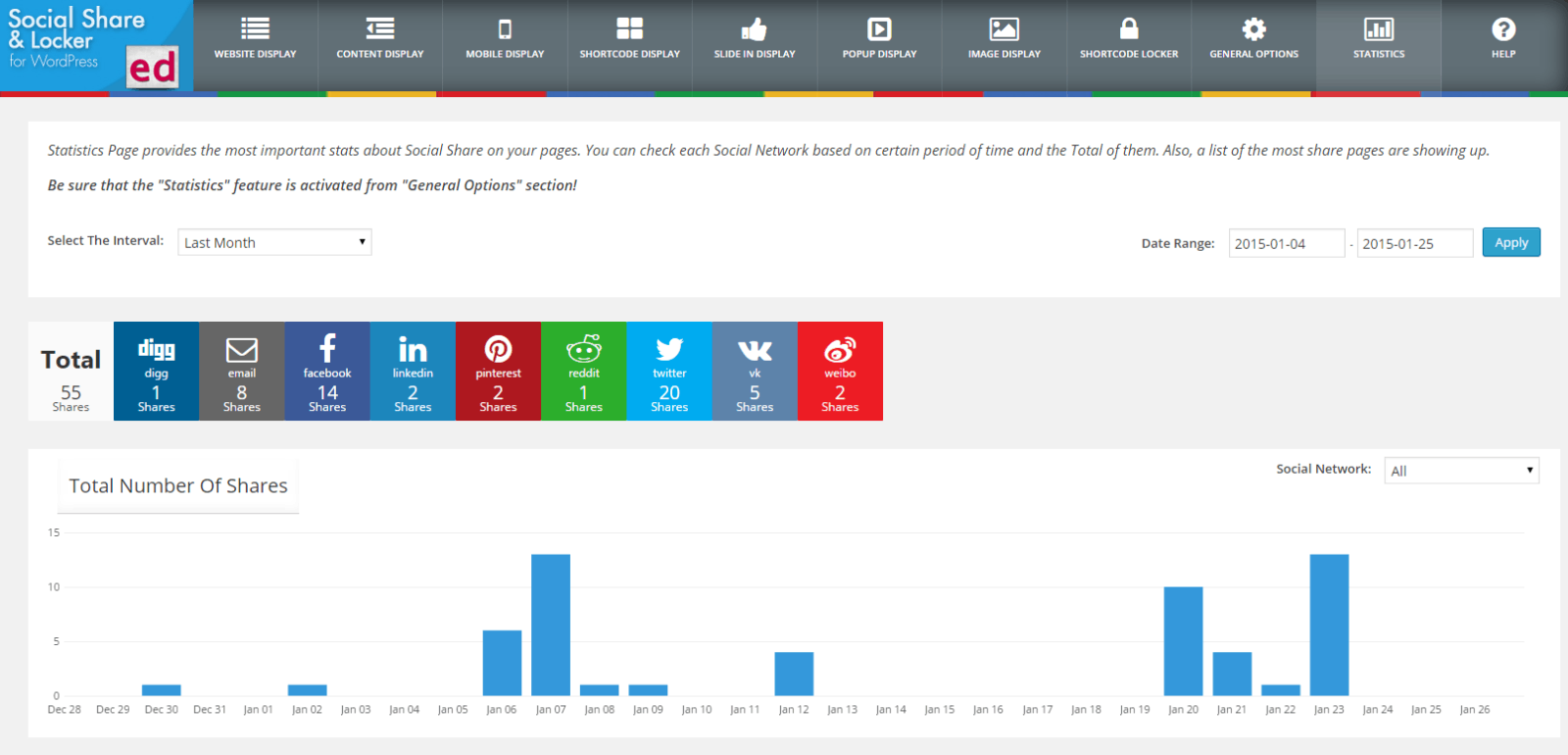
Task: Open the Image Display picture icon
Action: (x=1004, y=29)
